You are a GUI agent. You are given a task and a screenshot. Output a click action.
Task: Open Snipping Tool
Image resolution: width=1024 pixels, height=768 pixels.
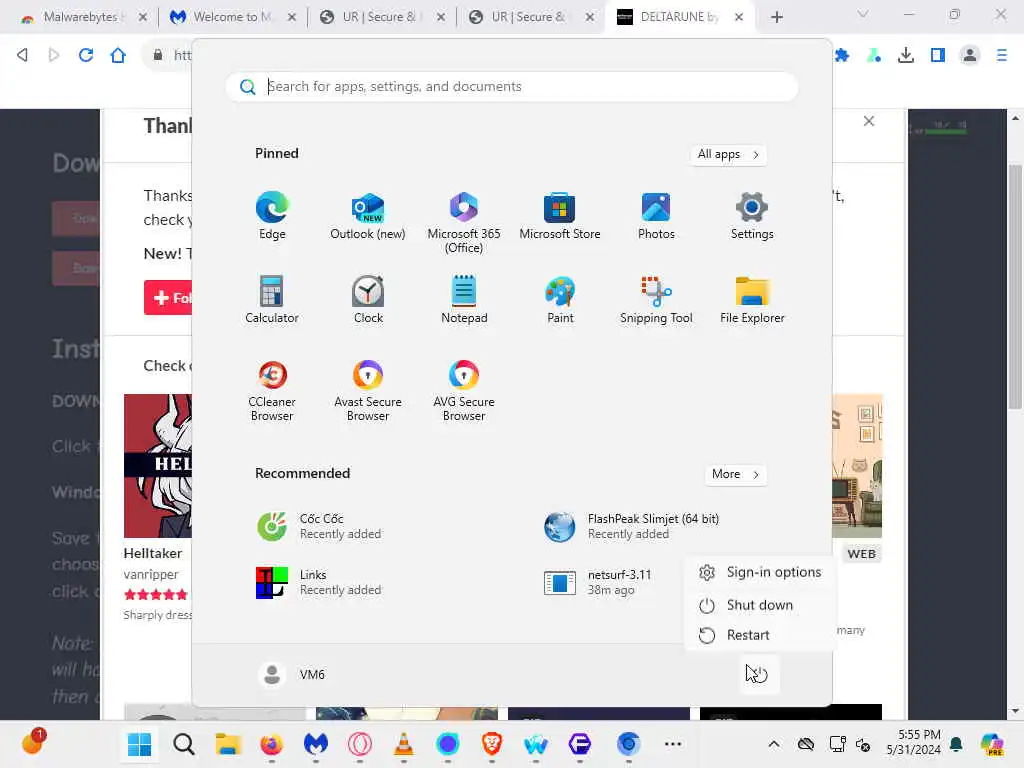tap(656, 300)
